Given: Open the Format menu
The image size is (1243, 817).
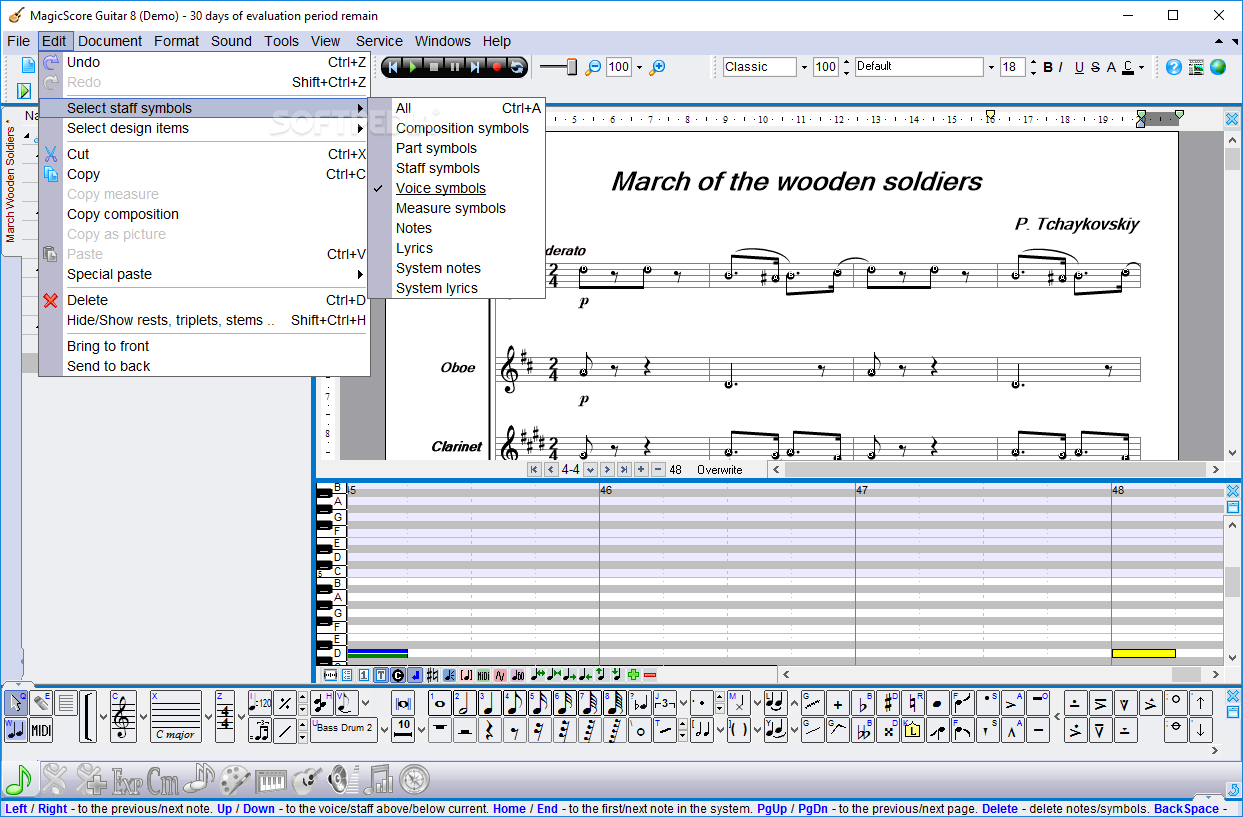Looking at the screenshot, I should (177, 41).
